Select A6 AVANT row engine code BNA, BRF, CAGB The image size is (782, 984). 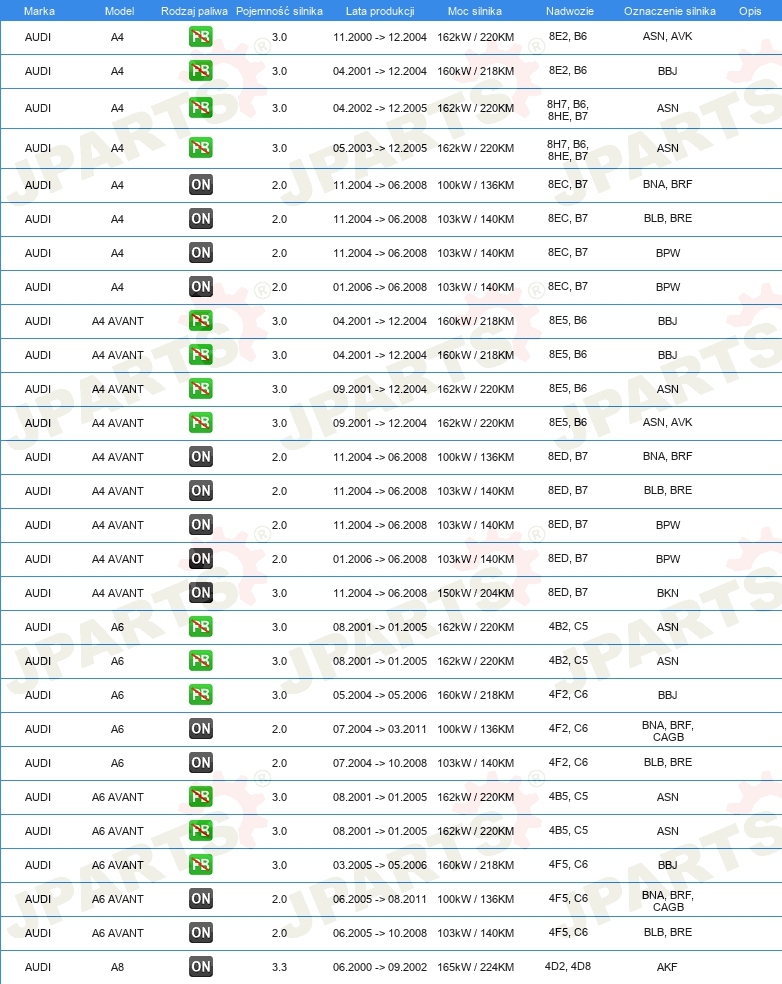click(x=668, y=901)
